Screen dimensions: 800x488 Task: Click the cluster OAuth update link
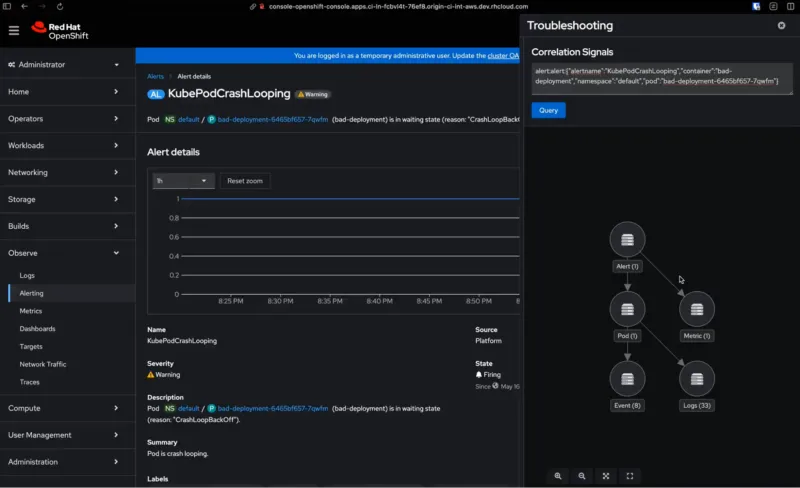point(503,56)
